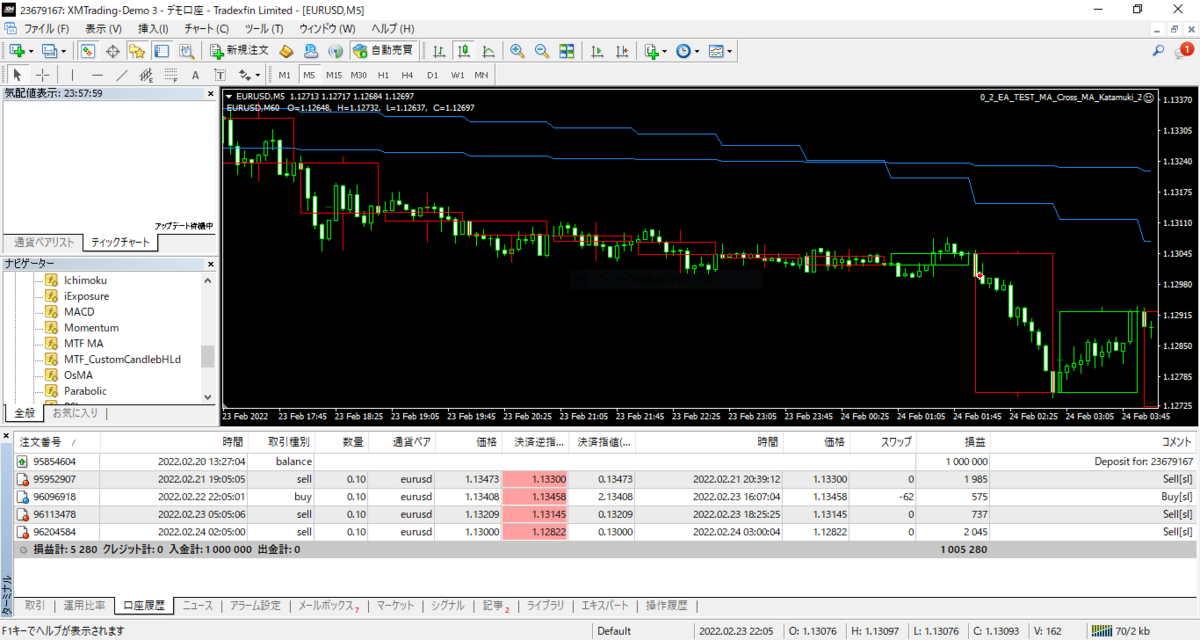Open the 操作履歴 terminal tab
Screen dimensions: 1200x640
pos(667,605)
